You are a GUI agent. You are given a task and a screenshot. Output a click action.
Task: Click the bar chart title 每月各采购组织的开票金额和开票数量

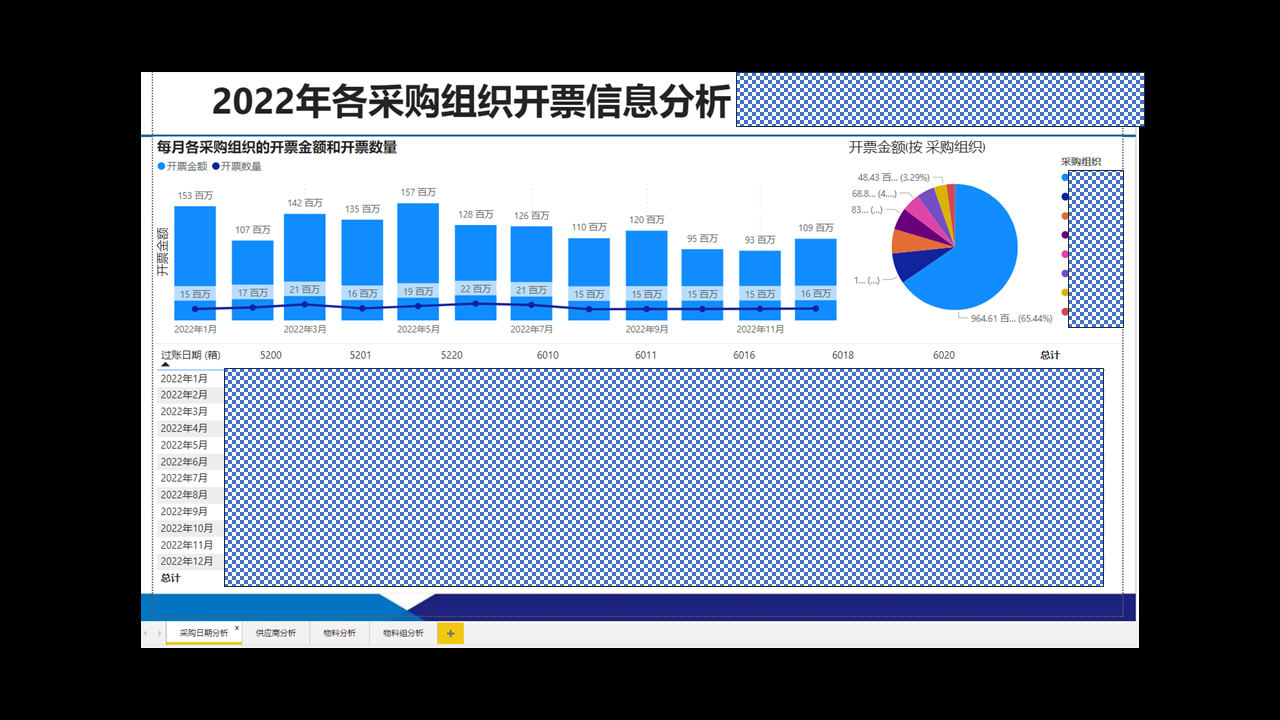pyautogui.click(x=277, y=147)
